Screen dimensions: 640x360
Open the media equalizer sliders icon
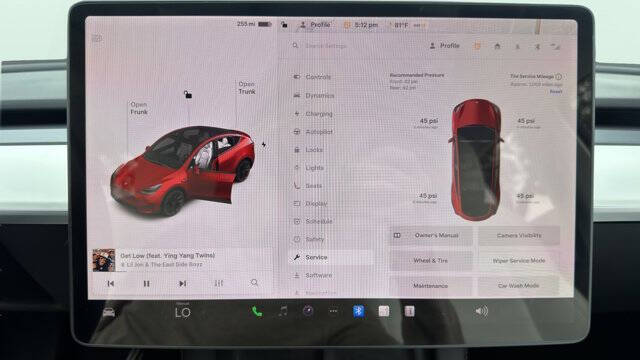219,283
